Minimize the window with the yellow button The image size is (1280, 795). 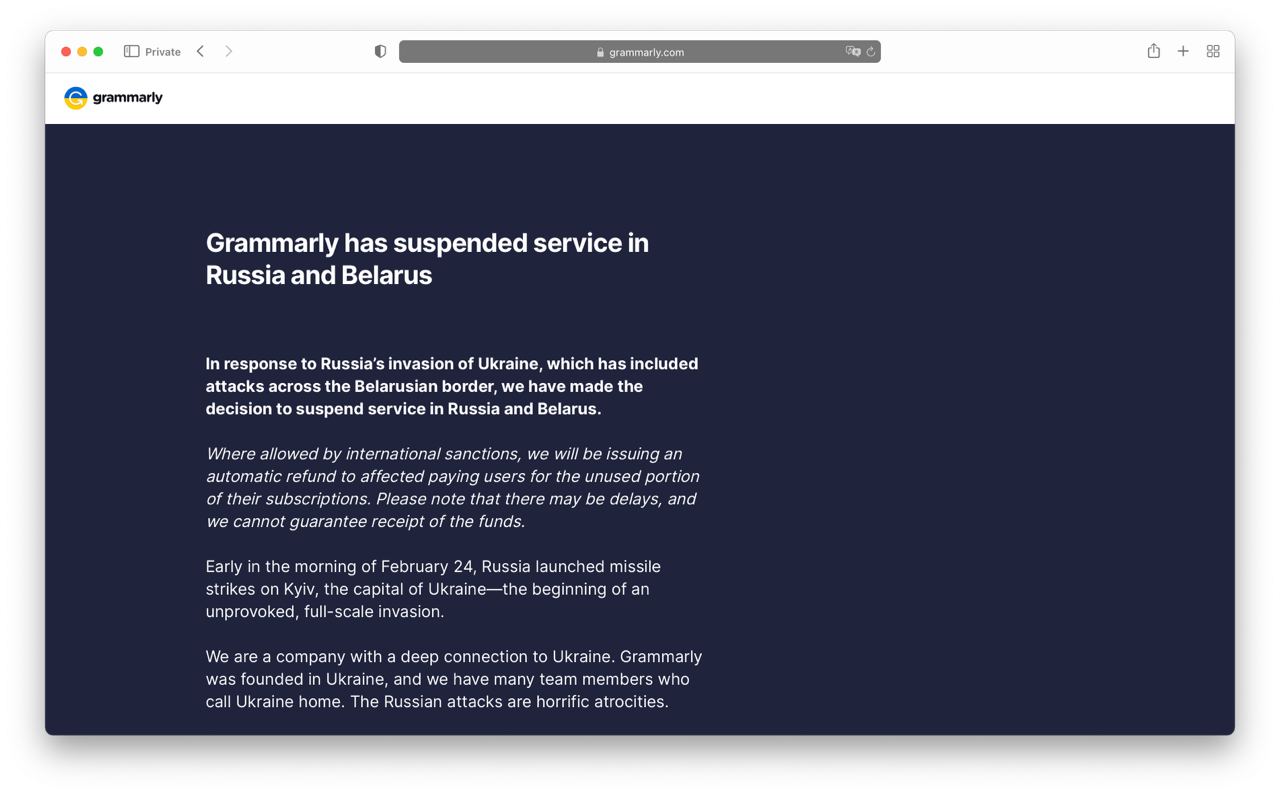click(82, 51)
